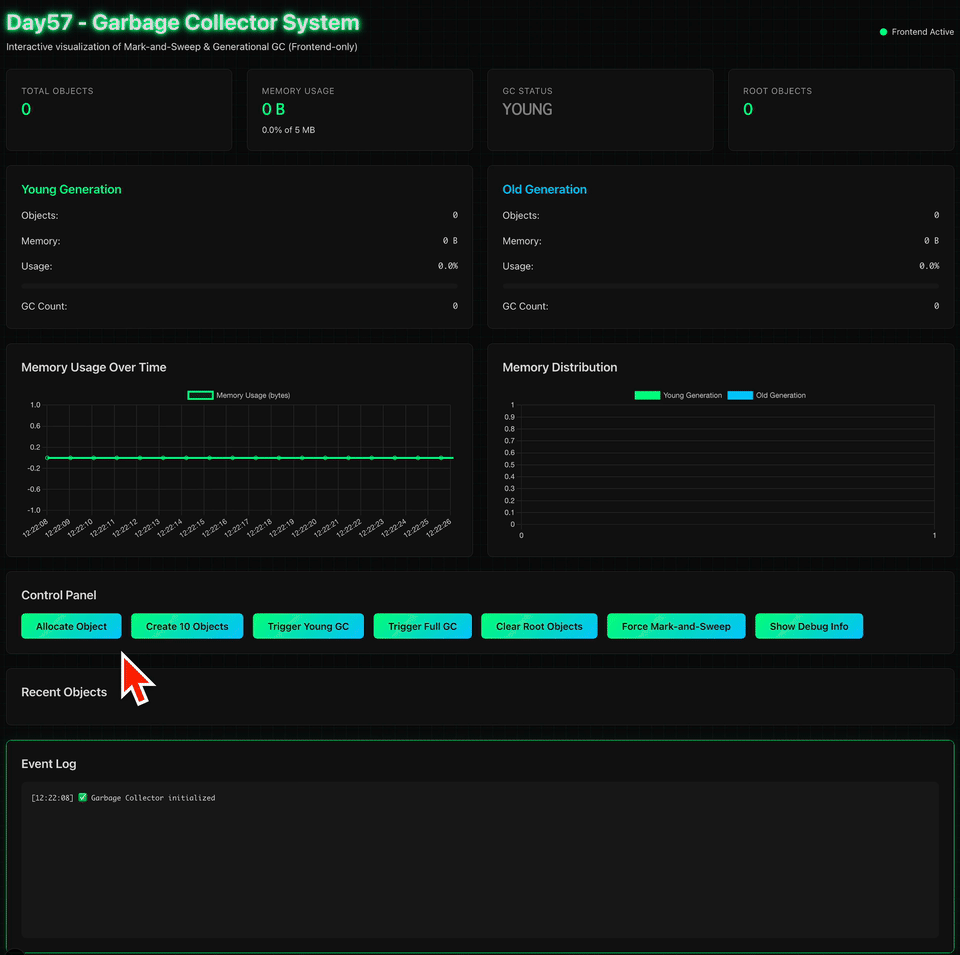Viewport: 960px width, 955px height.
Task: Click the Young Generation usage progress bar
Action: (239, 286)
